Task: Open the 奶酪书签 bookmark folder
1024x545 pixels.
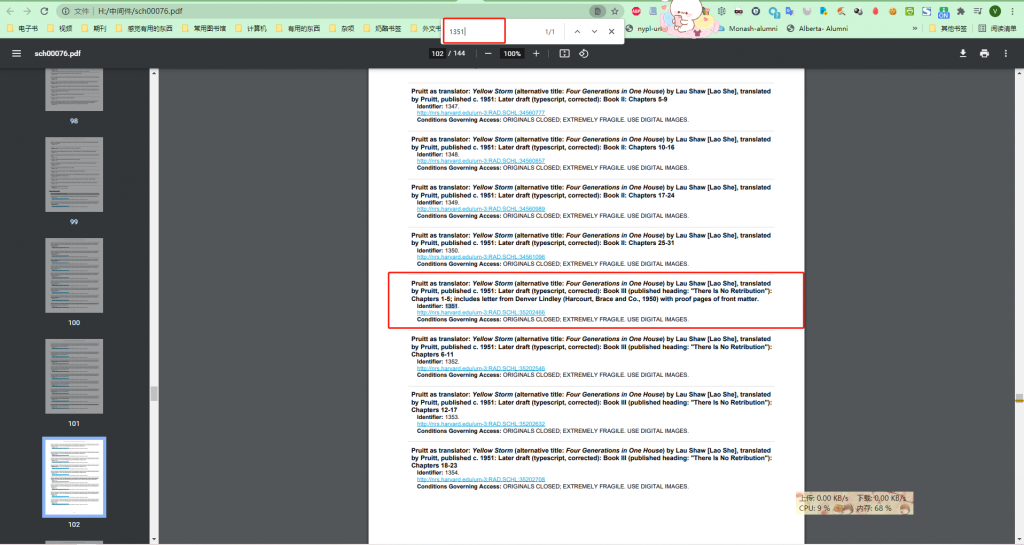Action: pos(383,29)
